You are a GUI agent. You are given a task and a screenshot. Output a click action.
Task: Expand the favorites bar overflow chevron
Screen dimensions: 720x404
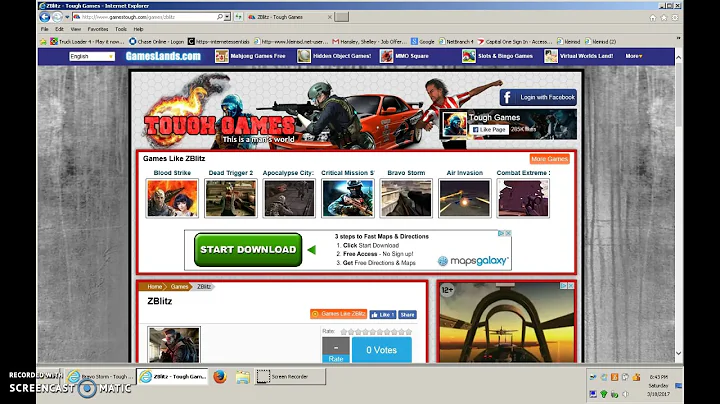678,39
